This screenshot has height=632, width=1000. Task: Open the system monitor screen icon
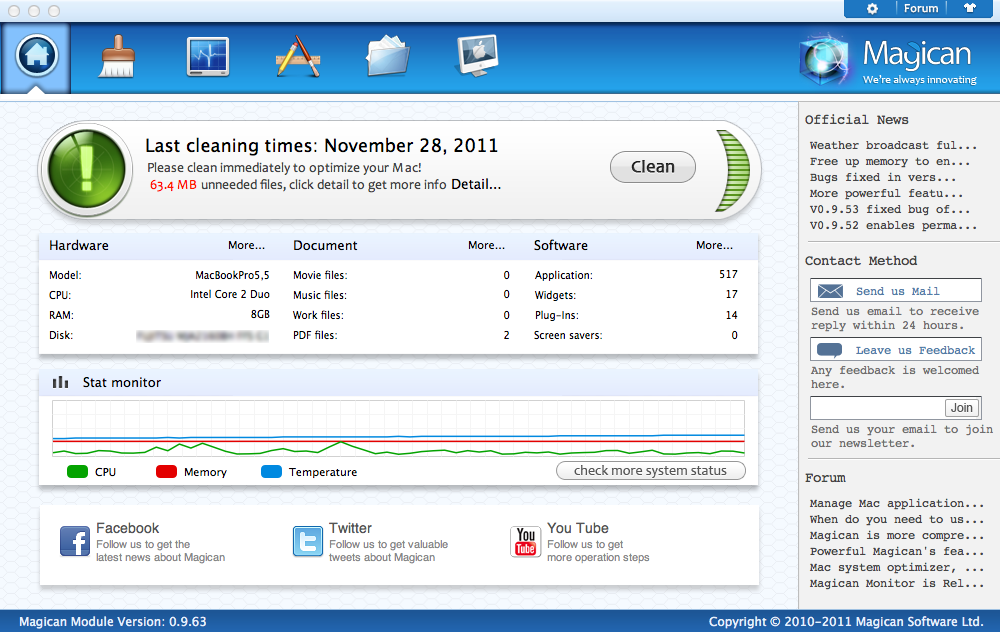207,57
